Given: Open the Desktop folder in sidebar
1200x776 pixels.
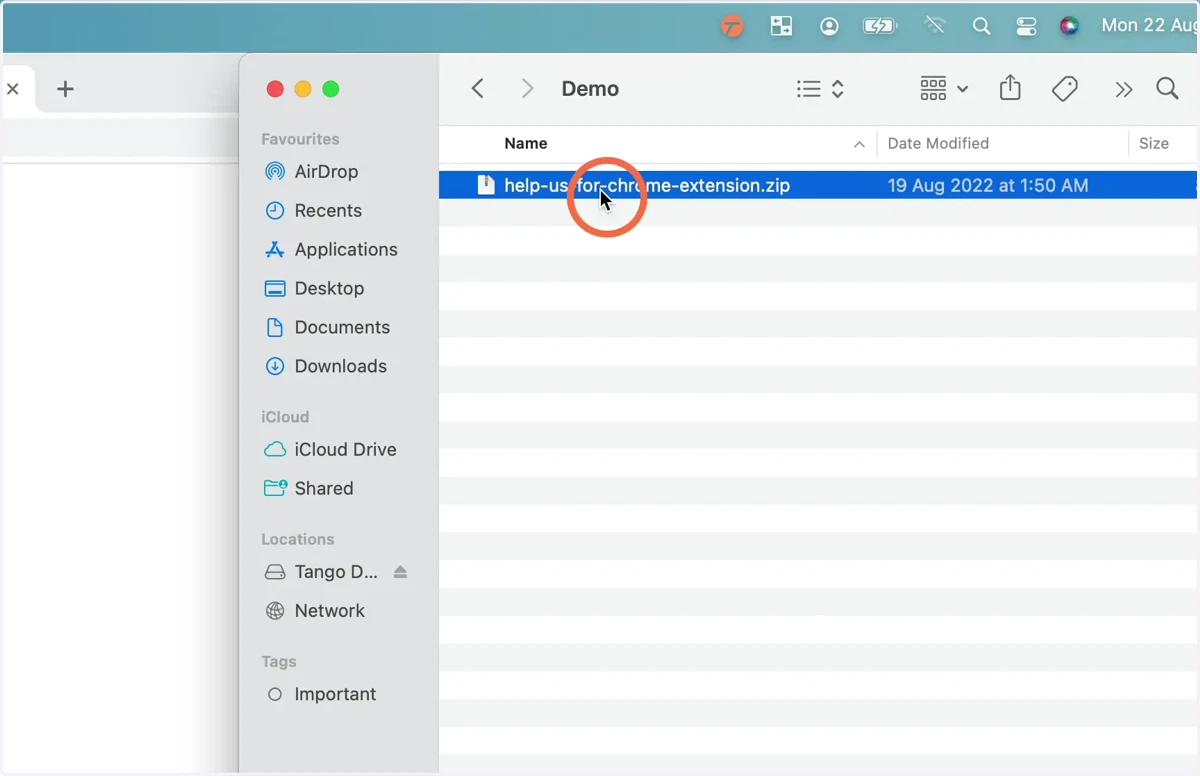Looking at the screenshot, I should tap(314, 289).
